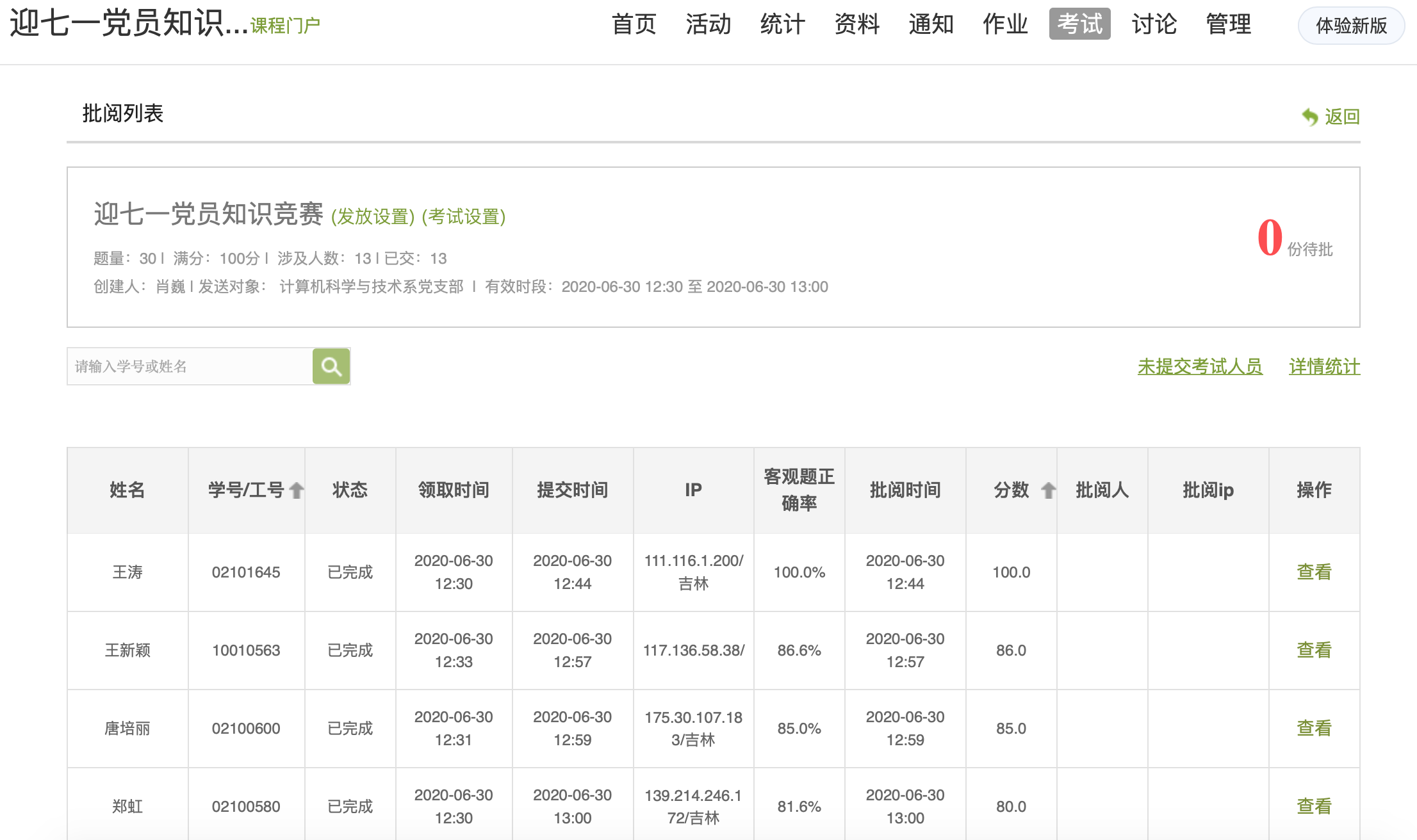Open 详情统计 link

(1324, 366)
